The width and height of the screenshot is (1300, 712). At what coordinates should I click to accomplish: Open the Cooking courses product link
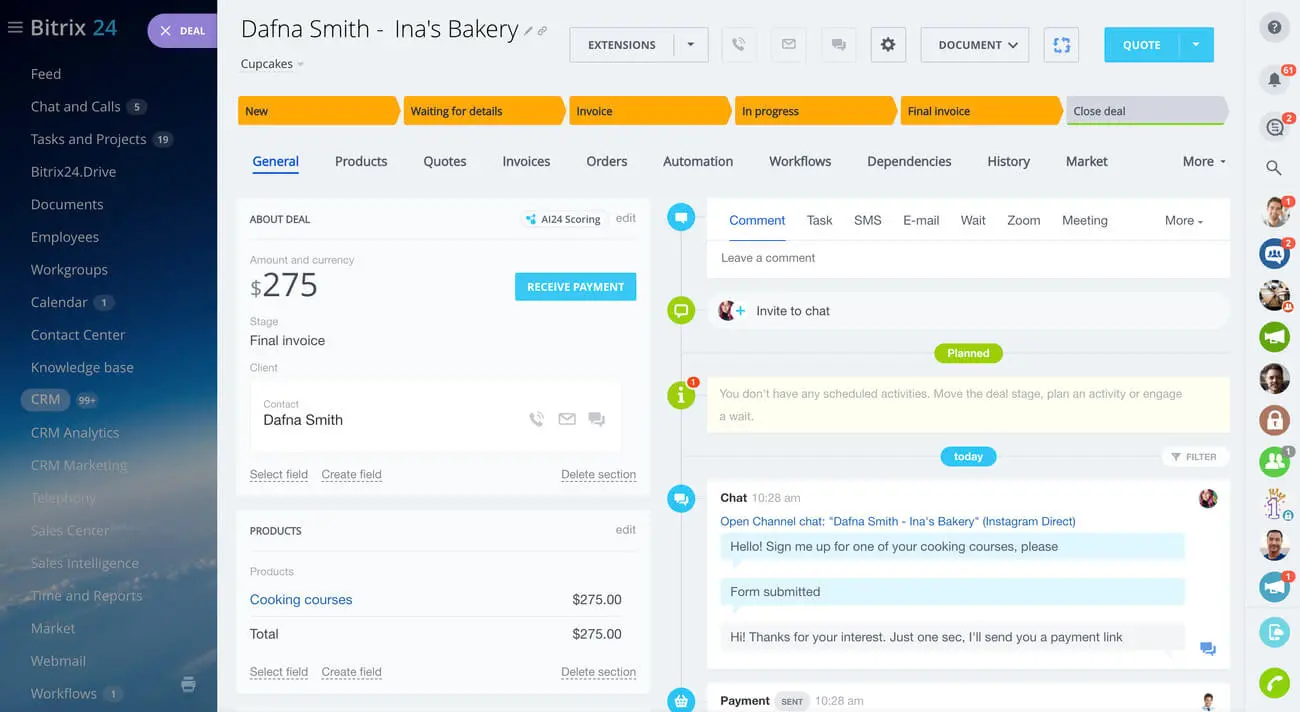[301, 600]
